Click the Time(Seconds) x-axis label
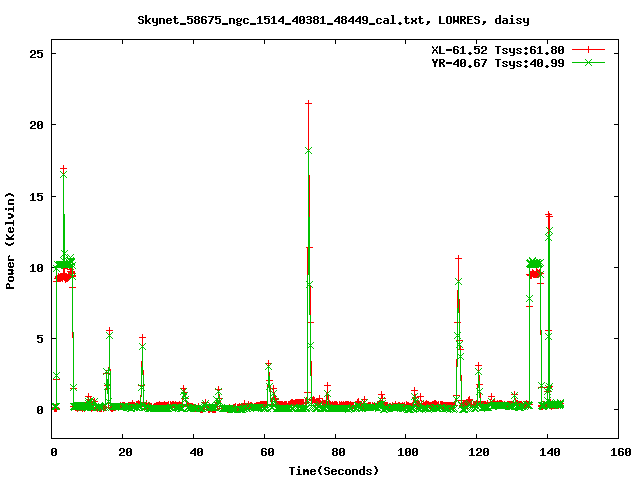The height and width of the screenshot is (480, 640). coord(333,471)
